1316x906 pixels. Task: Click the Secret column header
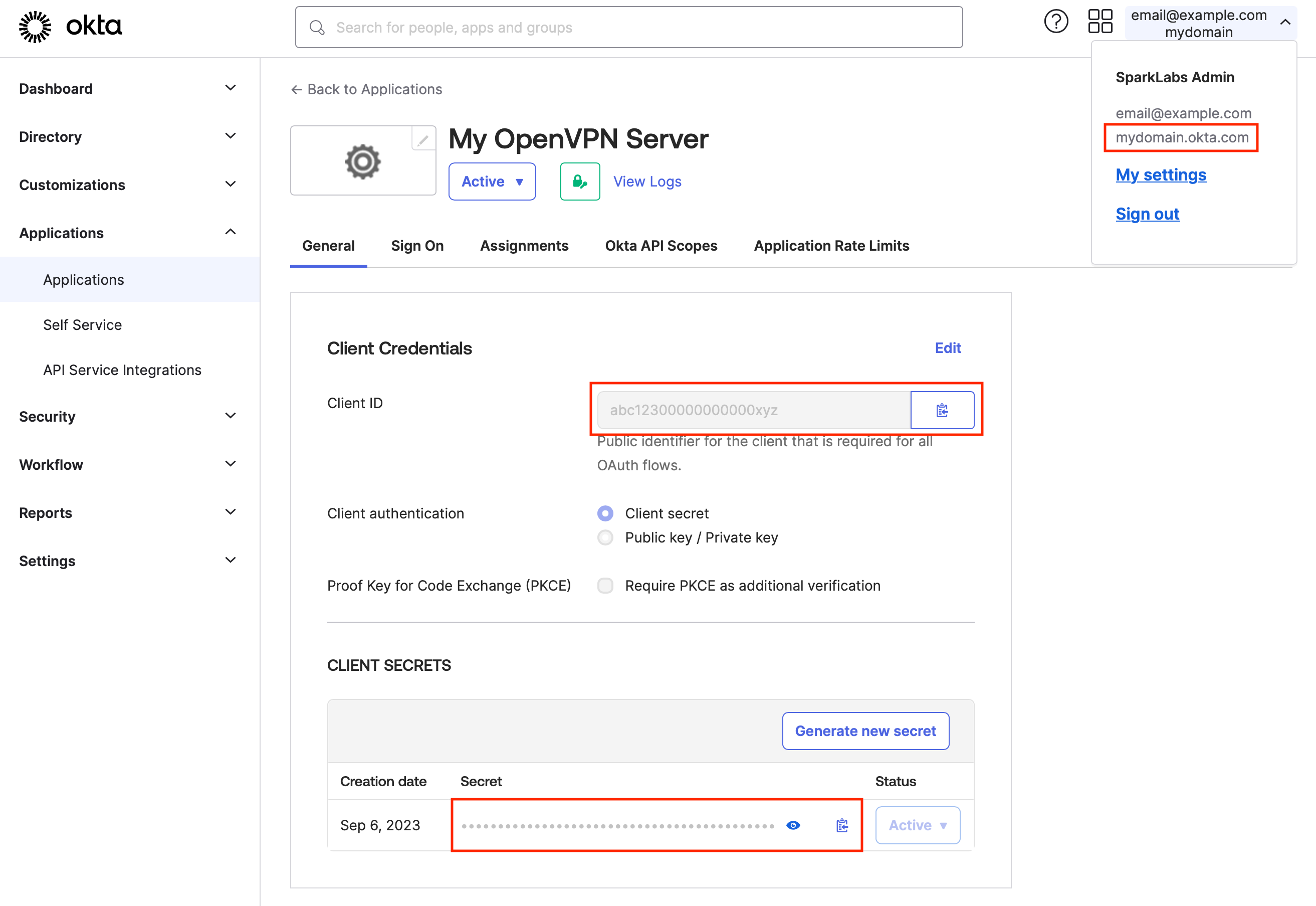[x=481, y=782]
